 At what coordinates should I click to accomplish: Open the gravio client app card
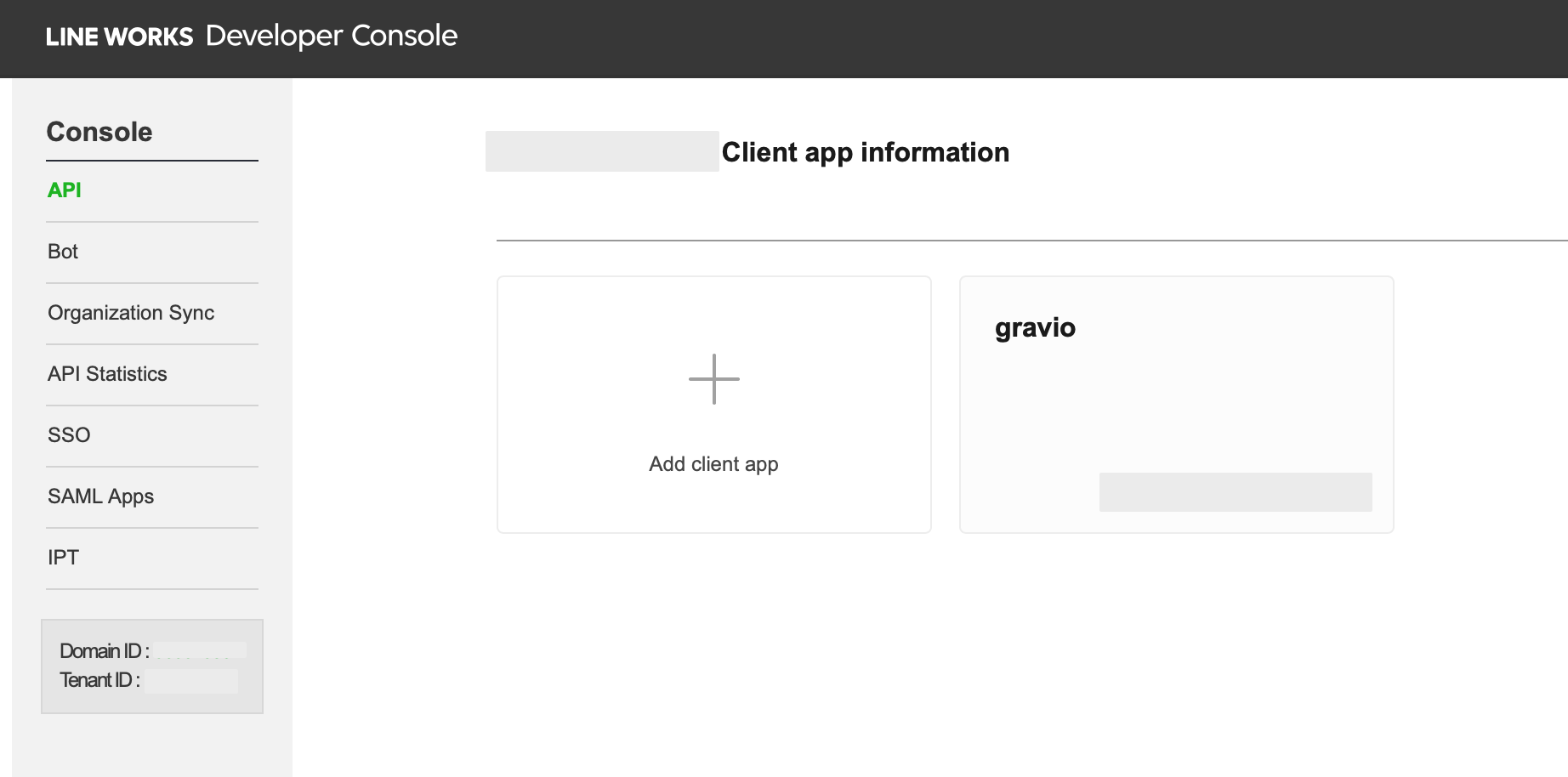(x=1177, y=405)
